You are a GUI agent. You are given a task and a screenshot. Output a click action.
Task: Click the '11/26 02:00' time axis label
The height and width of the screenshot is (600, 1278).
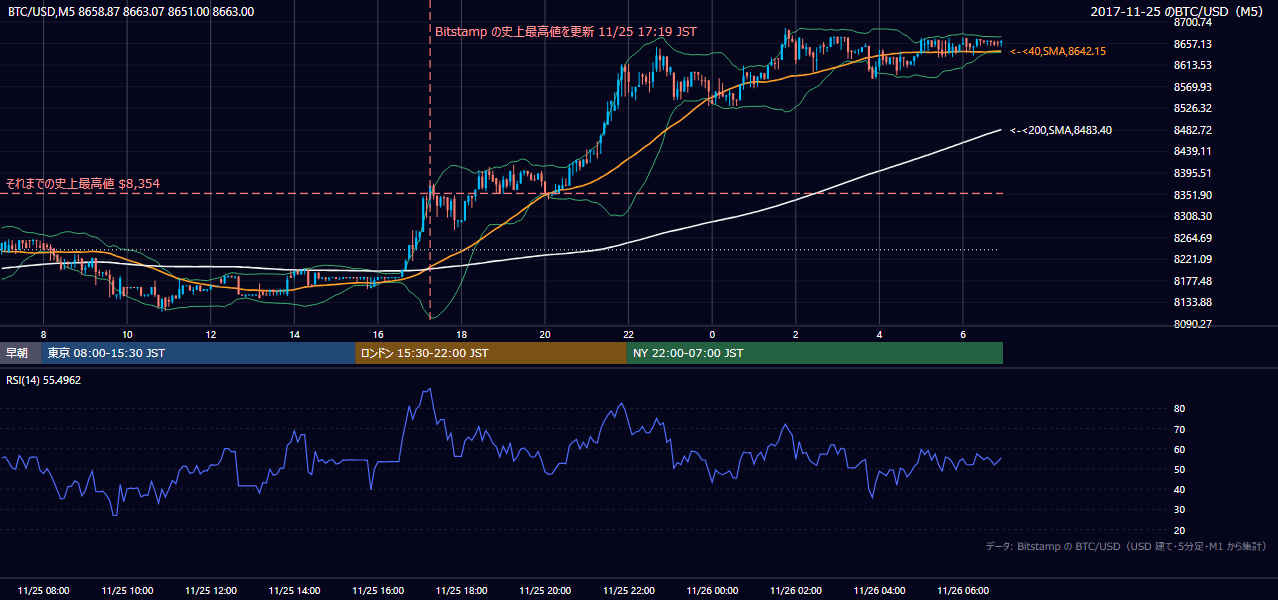795,591
